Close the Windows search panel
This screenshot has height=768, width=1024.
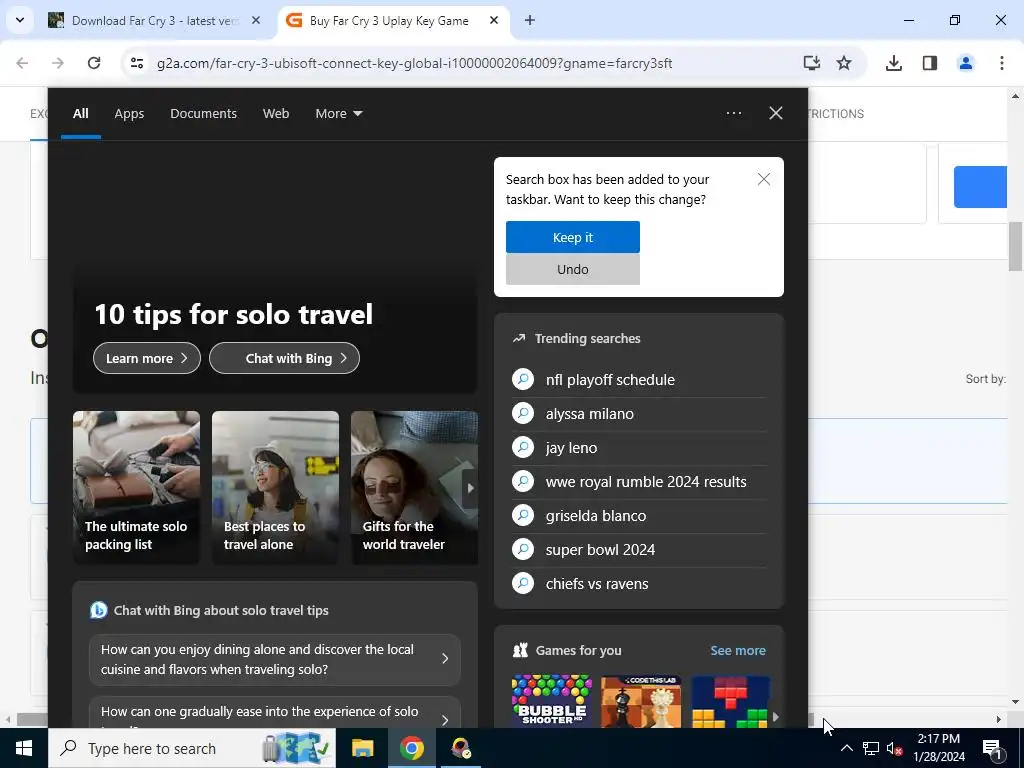pos(776,113)
